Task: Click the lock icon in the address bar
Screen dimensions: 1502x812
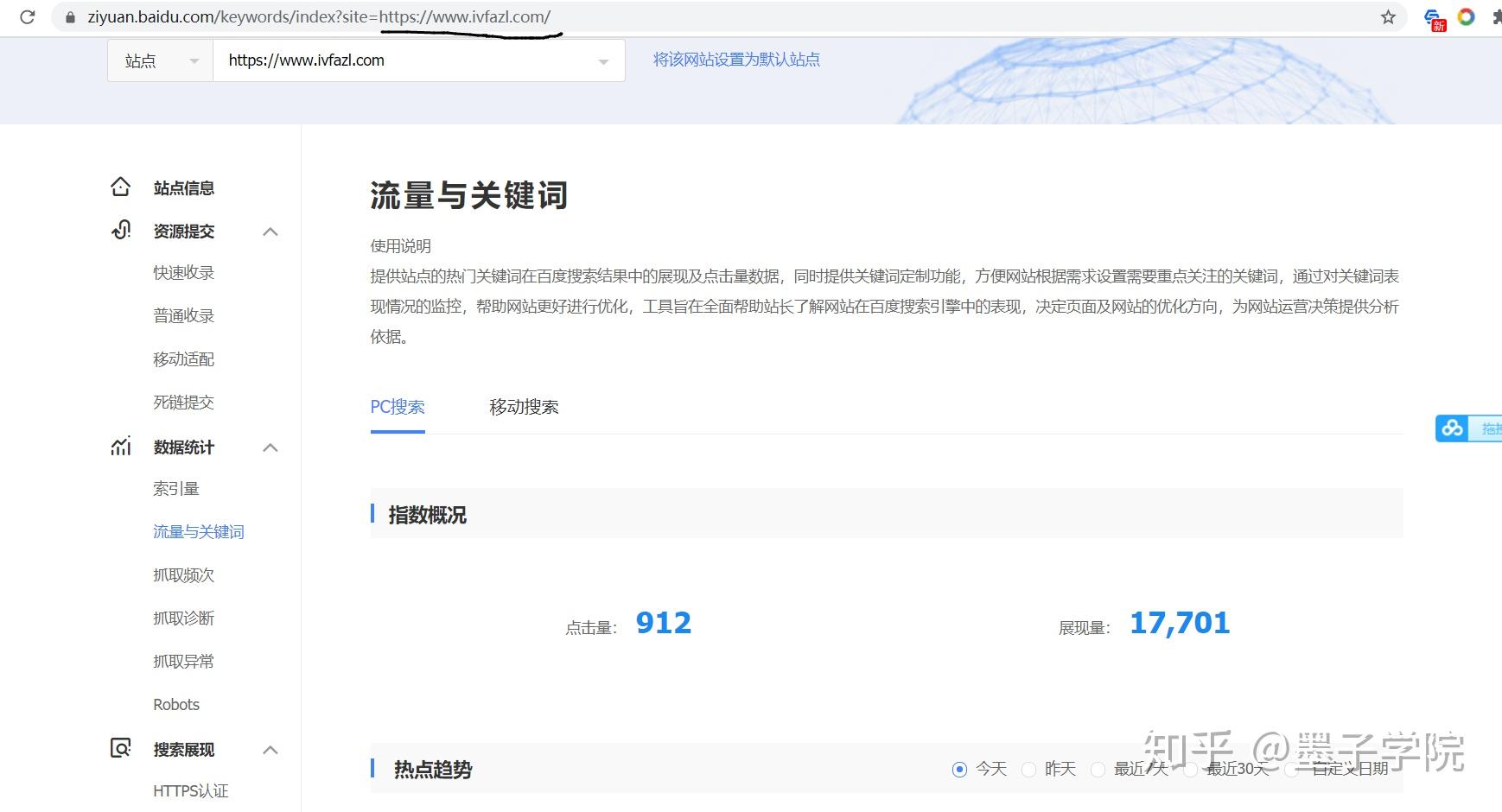Action: [71, 17]
